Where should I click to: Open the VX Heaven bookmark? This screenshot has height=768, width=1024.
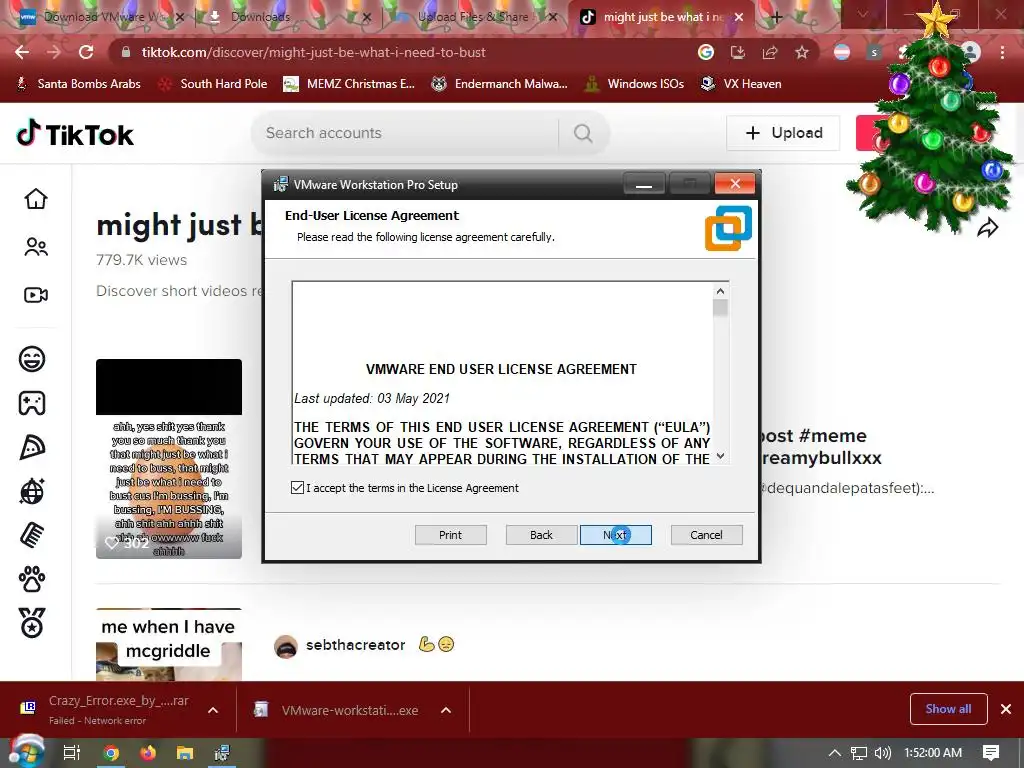[741, 84]
